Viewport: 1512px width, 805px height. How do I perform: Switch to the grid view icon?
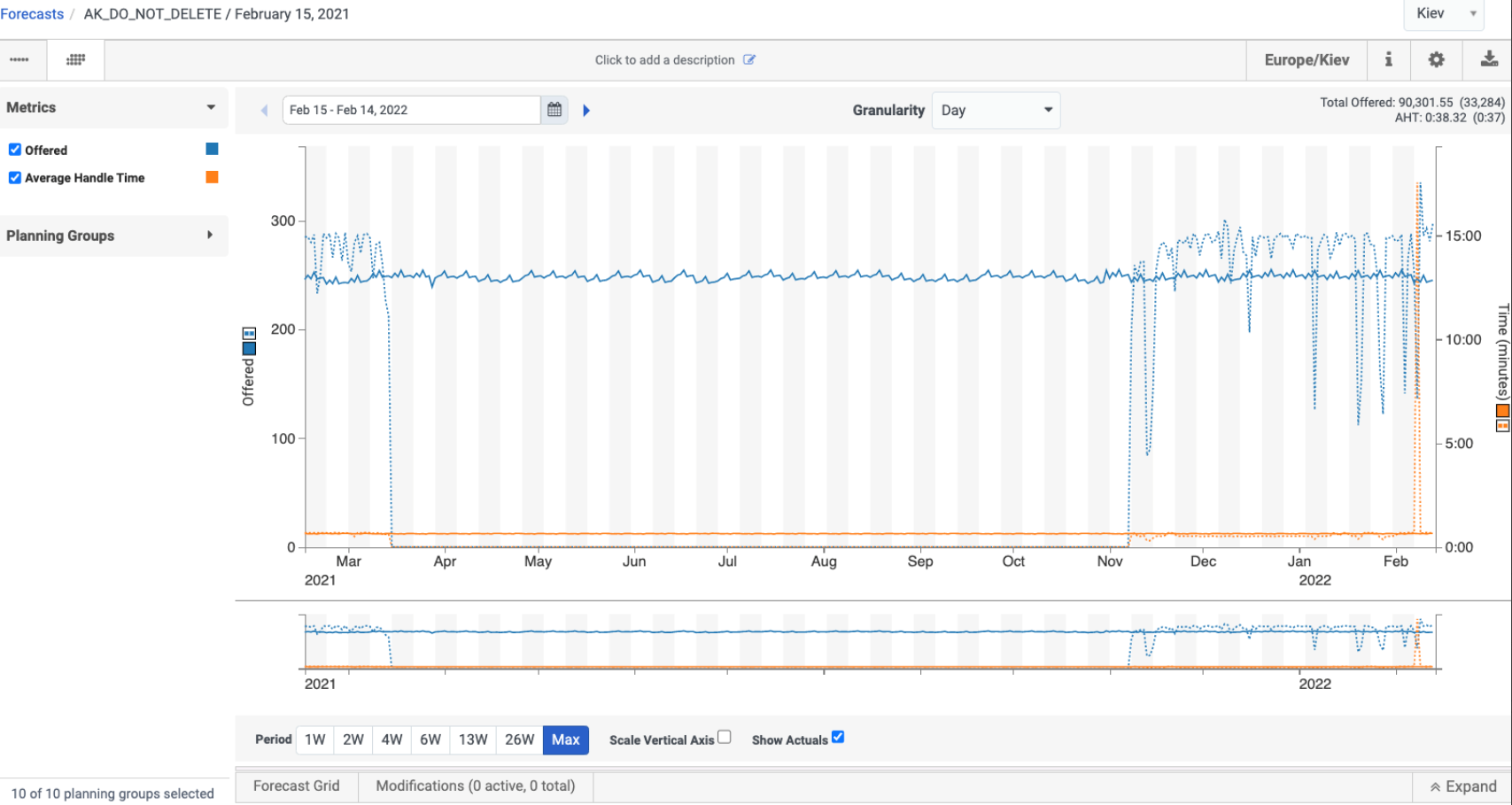(x=76, y=59)
